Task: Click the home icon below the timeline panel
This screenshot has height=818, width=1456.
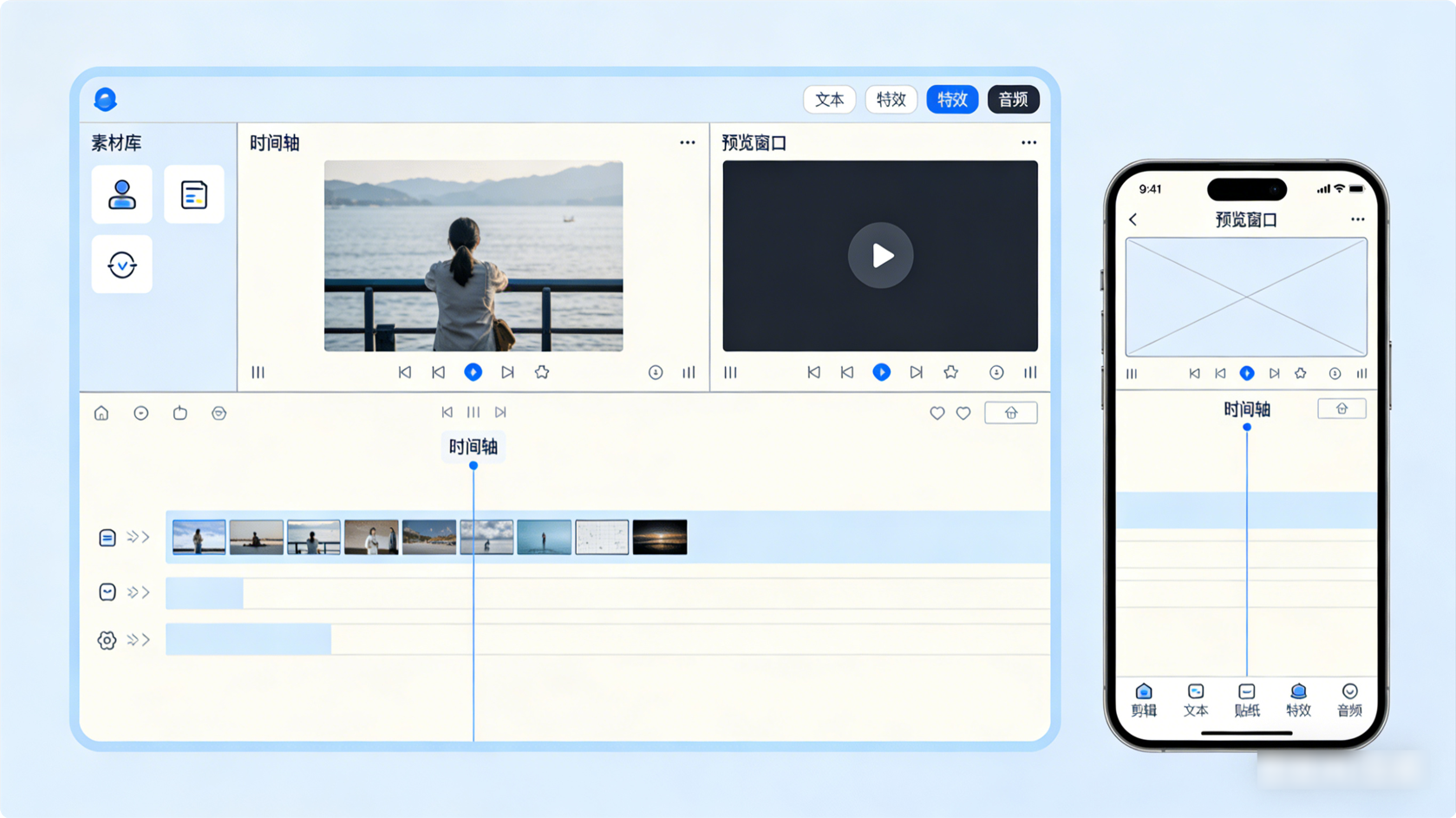Action: [x=101, y=413]
